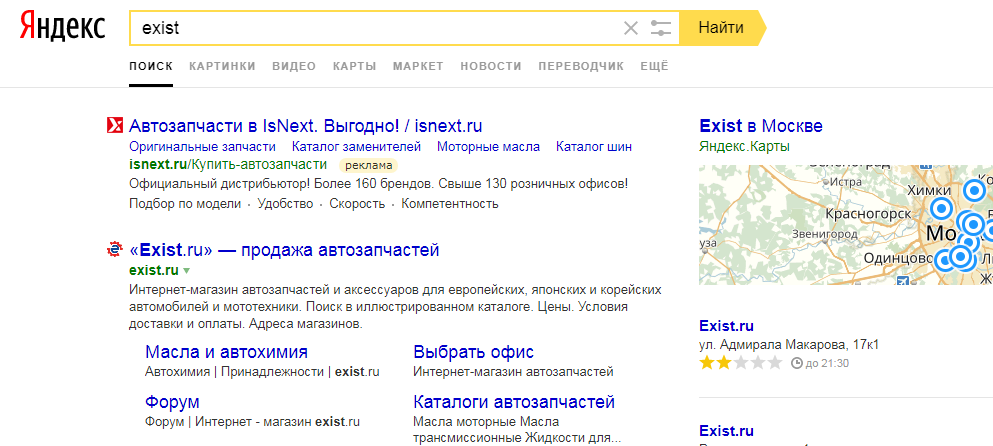Open the Exist в Москве map thumbnail
993x446 pixels.
tap(845, 220)
